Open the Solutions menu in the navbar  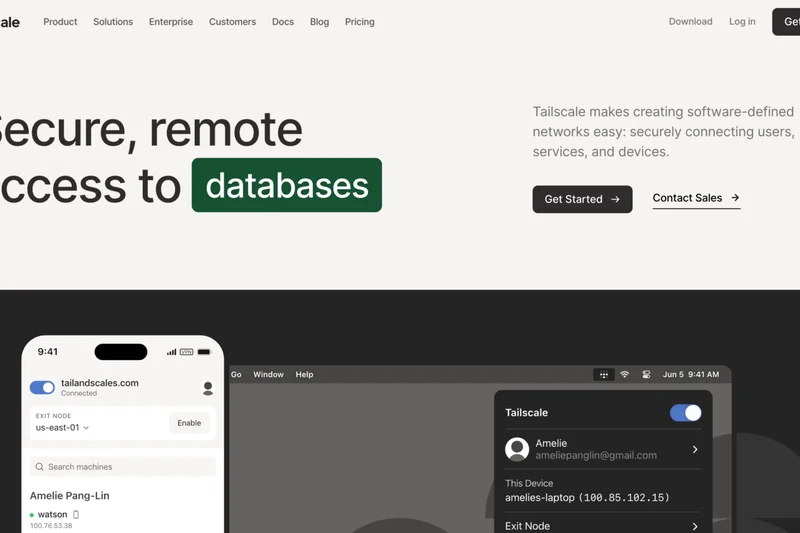[113, 22]
